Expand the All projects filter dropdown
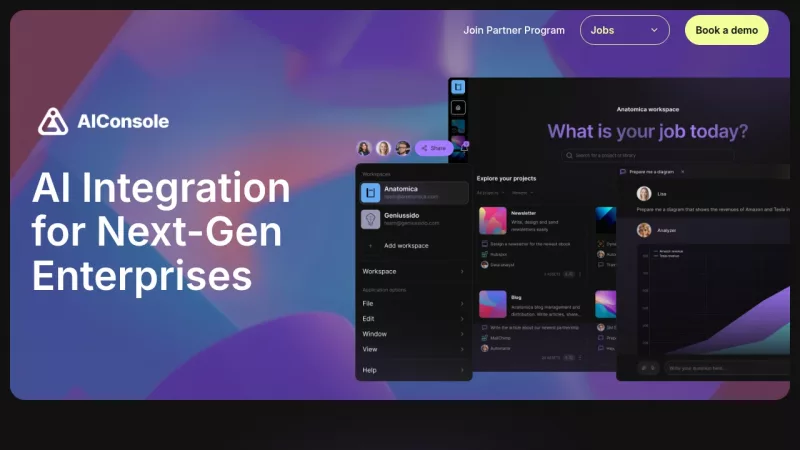 [490, 192]
